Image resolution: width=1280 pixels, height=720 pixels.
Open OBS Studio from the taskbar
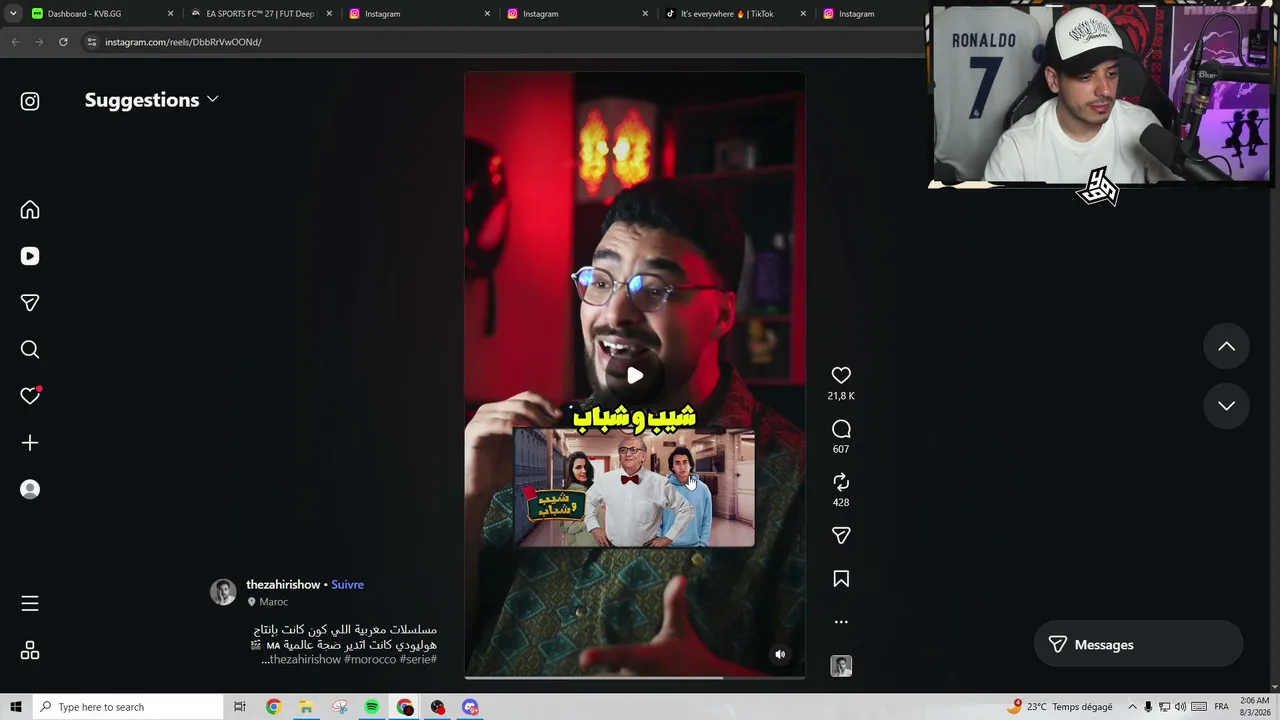click(x=438, y=707)
